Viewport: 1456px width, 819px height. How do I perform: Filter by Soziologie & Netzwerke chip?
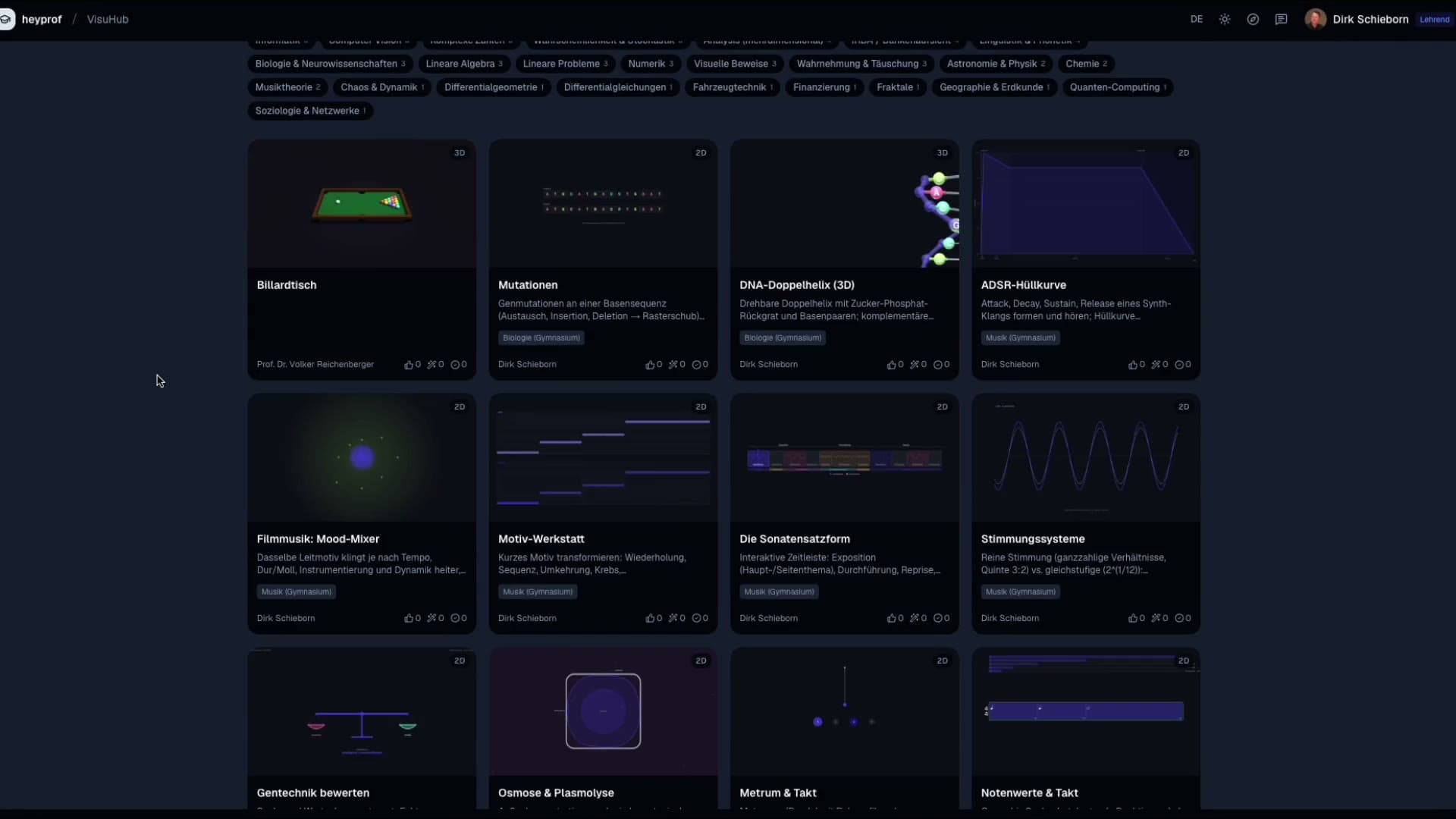pyautogui.click(x=310, y=111)
